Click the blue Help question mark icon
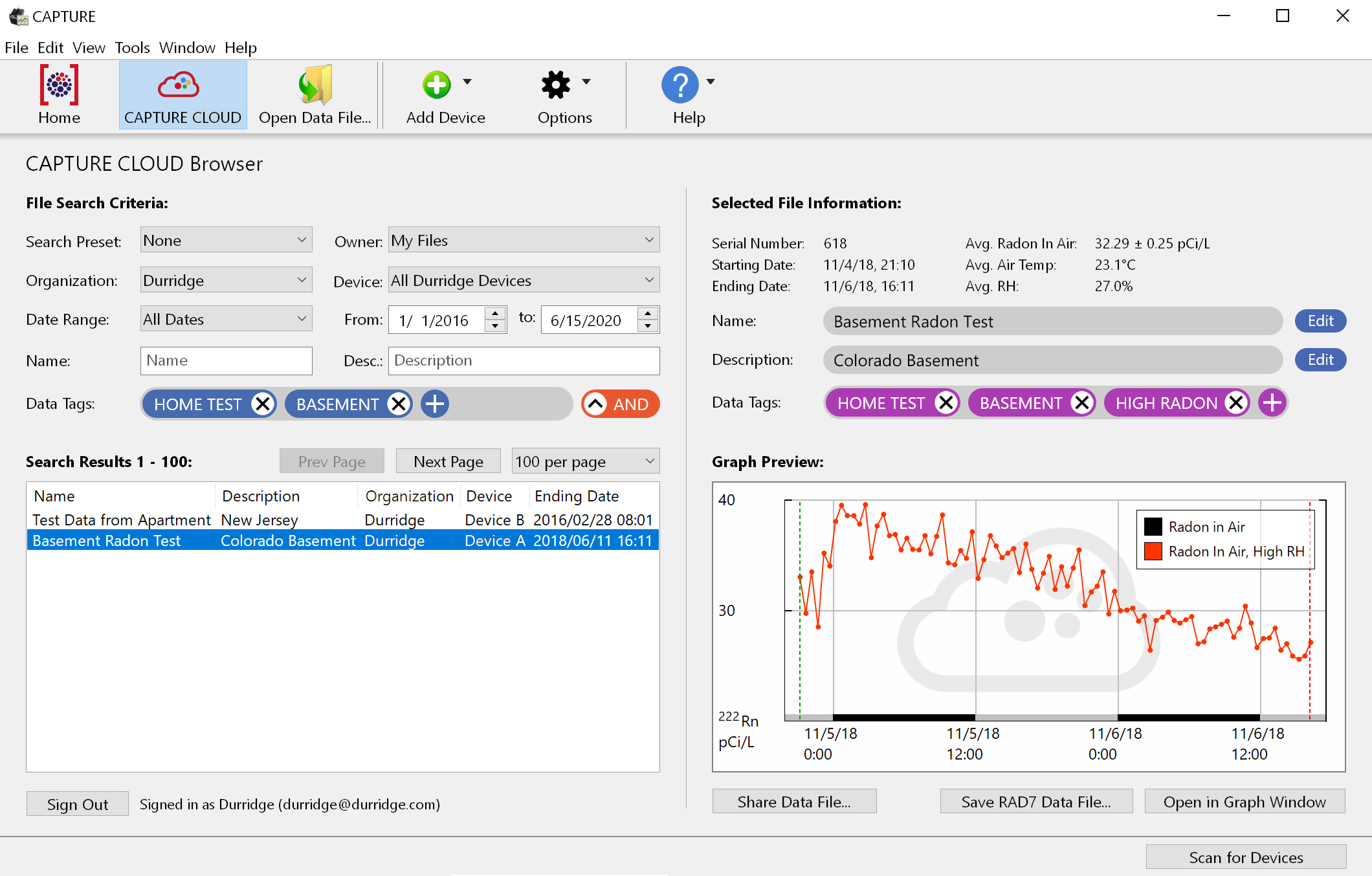The width and height of the screenshot is (1372, 876). 680,85
